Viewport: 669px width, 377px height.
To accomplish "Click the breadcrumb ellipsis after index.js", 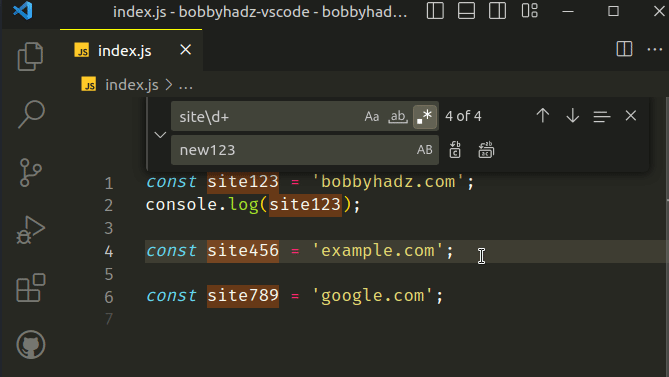I will (186, 86).
